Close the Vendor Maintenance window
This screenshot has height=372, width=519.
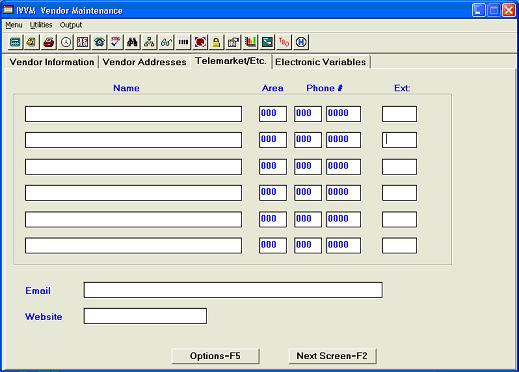tap(509, 10)
